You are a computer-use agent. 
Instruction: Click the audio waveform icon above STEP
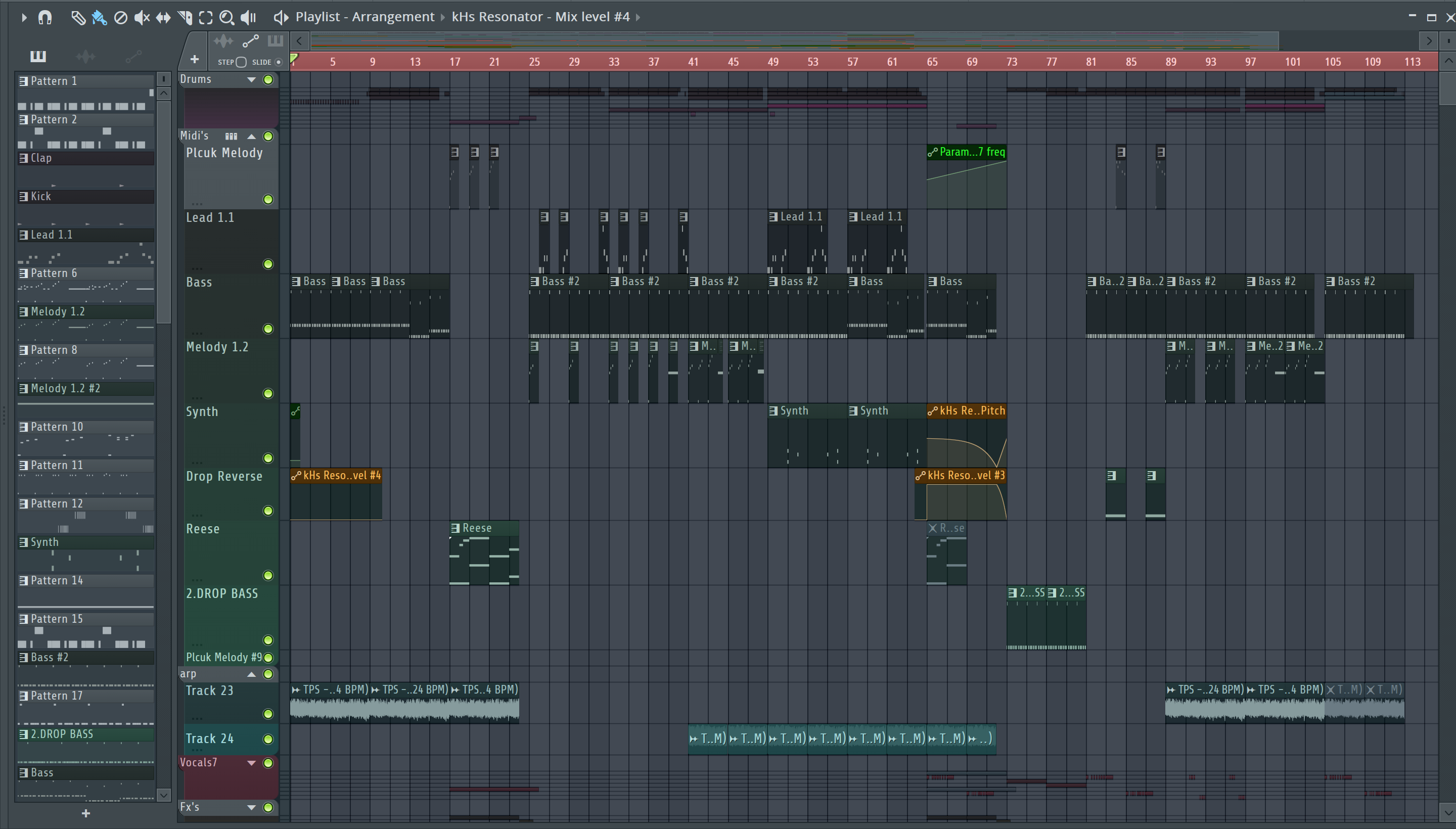223,41
